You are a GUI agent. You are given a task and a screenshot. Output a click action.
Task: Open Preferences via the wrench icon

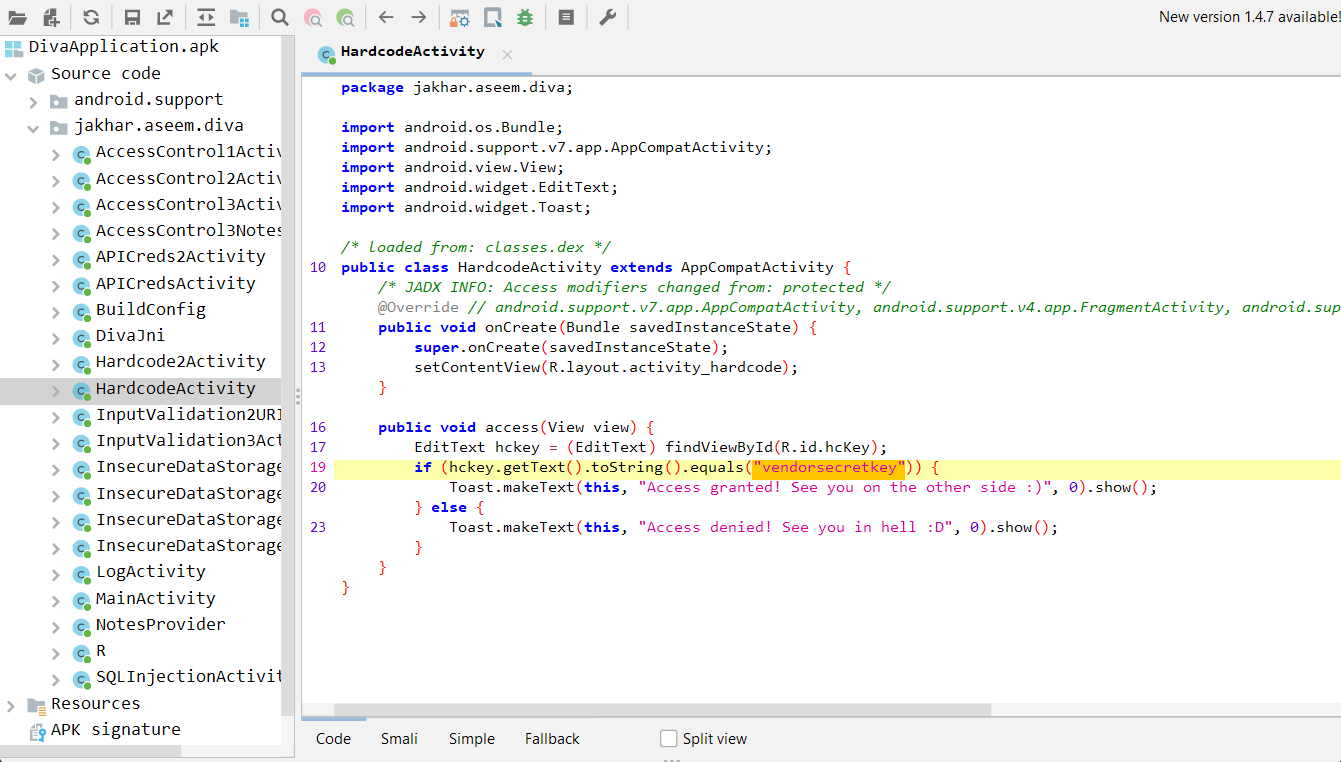(607, 17)
